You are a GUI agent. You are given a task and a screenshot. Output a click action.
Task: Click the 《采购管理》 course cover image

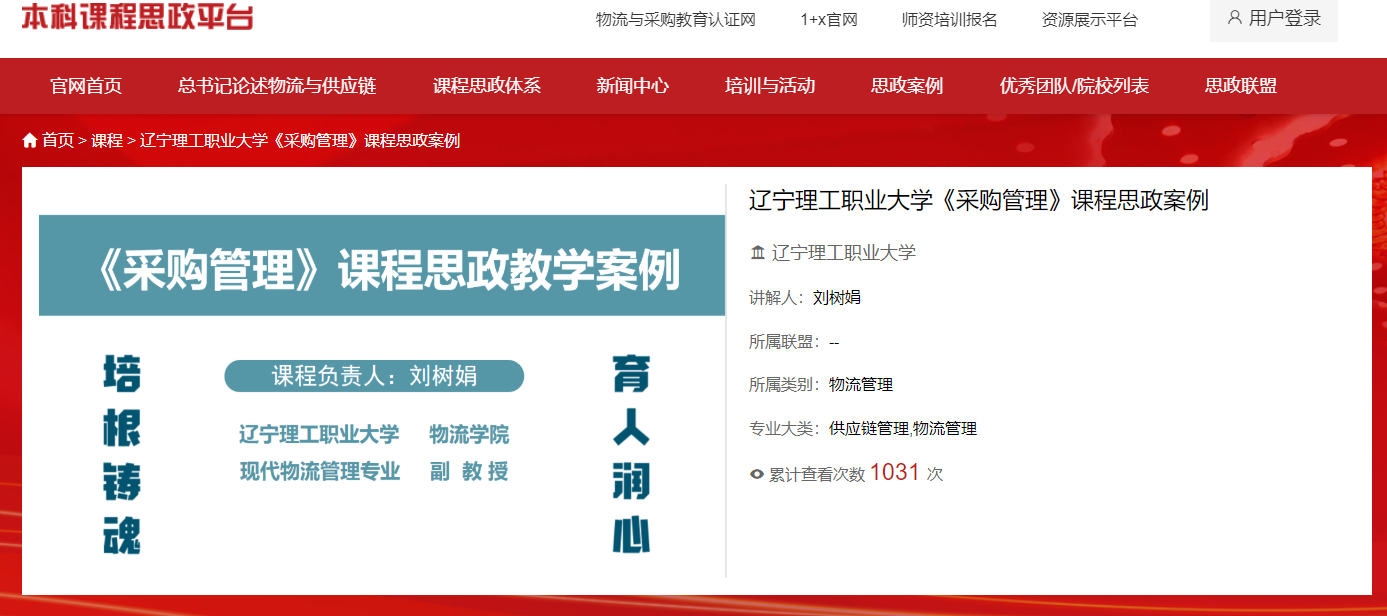[x=381, y=380]
